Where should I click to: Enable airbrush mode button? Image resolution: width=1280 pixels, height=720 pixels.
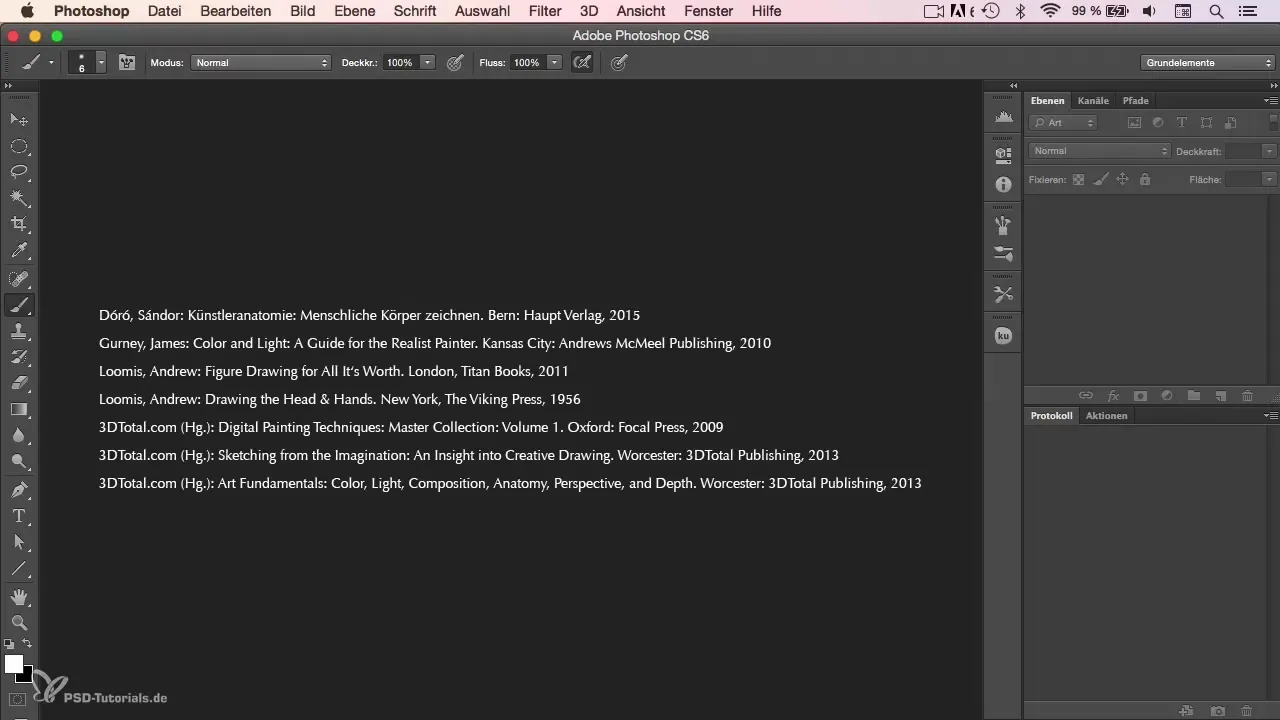click(581, 62)
